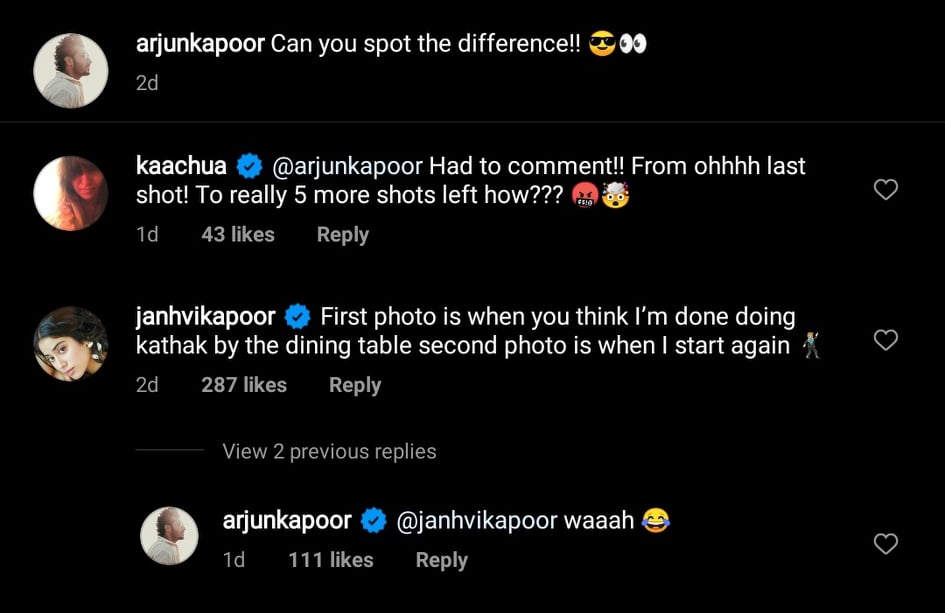
Task: Click the verified badge on arjunkapoor's reply
Action: click(x=374, y=521)
